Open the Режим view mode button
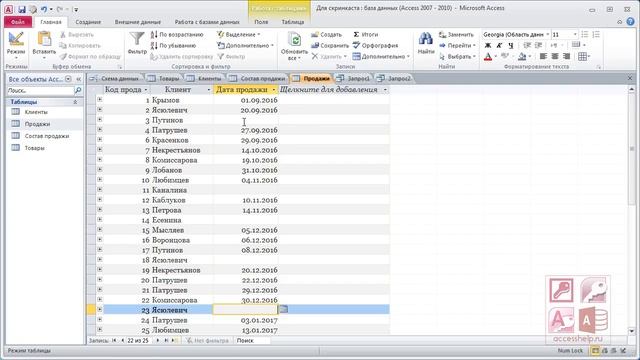 (16, 44)
